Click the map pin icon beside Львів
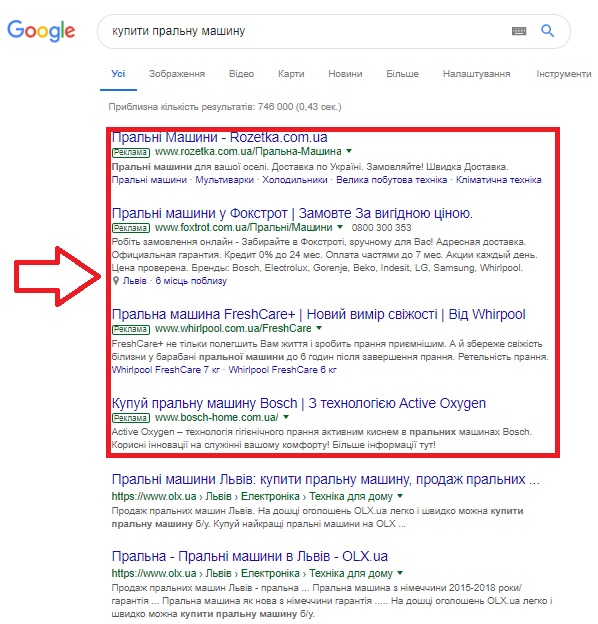 (116, 281)
